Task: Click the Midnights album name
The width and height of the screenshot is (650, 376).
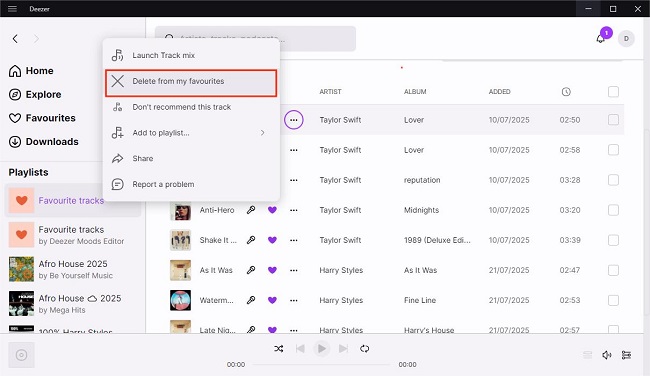Action: 422,210
